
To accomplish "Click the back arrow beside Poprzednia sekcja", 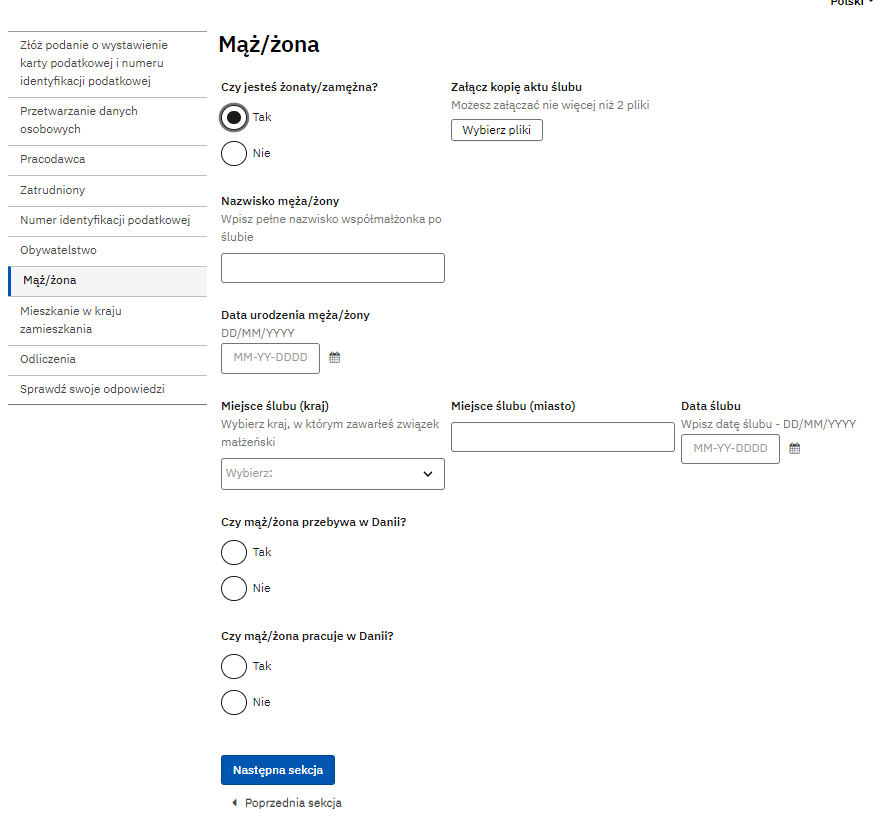I will [x=235, y=803].
